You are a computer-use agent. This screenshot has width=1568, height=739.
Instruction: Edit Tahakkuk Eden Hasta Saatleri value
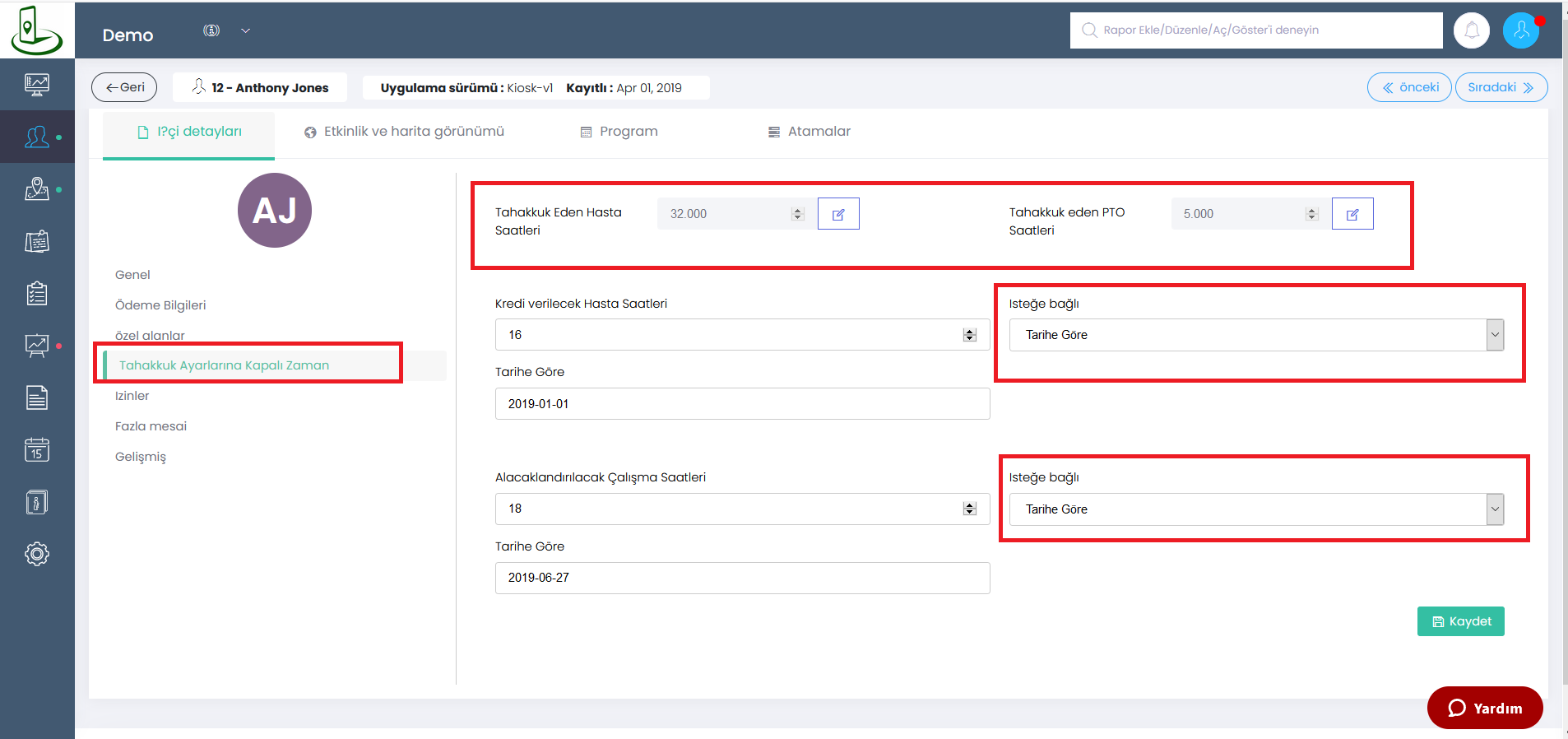tap(838, 214)
